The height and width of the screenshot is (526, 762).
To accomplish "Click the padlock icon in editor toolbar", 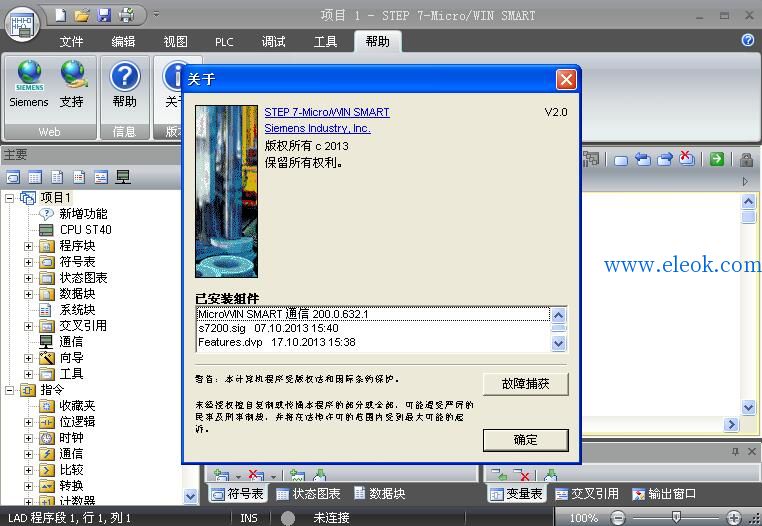I will coord(746,159).
